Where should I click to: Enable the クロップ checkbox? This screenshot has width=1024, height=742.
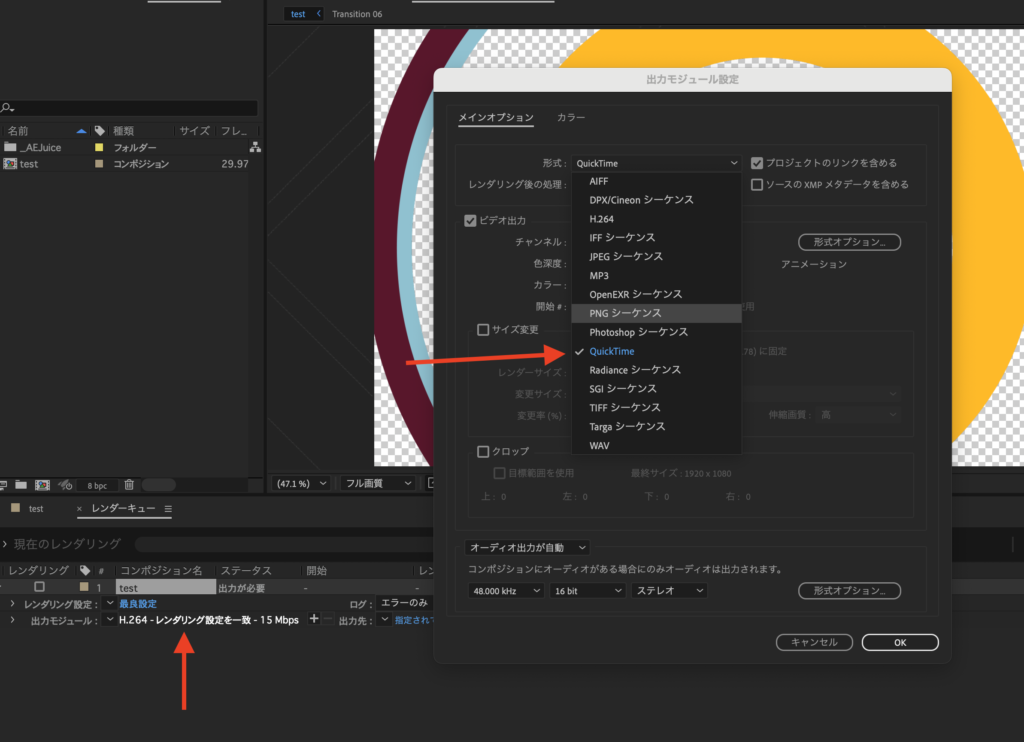483,452
